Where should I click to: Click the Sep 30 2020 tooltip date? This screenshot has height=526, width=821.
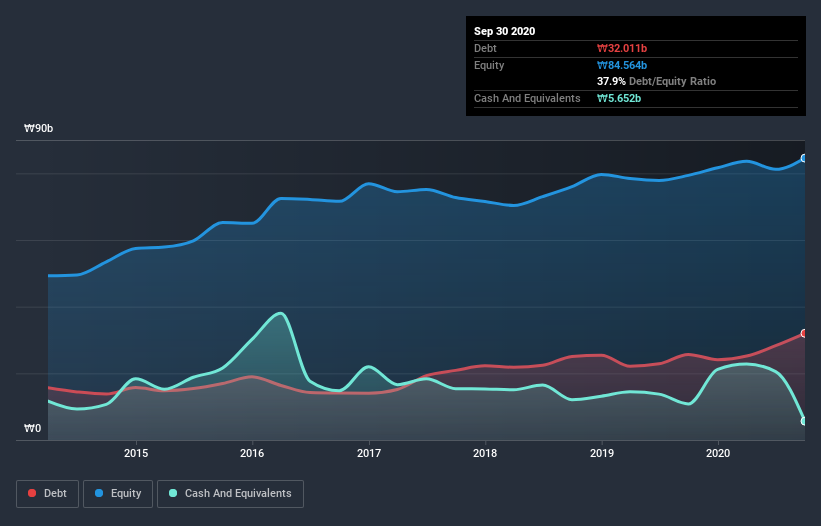coord(504,31)
